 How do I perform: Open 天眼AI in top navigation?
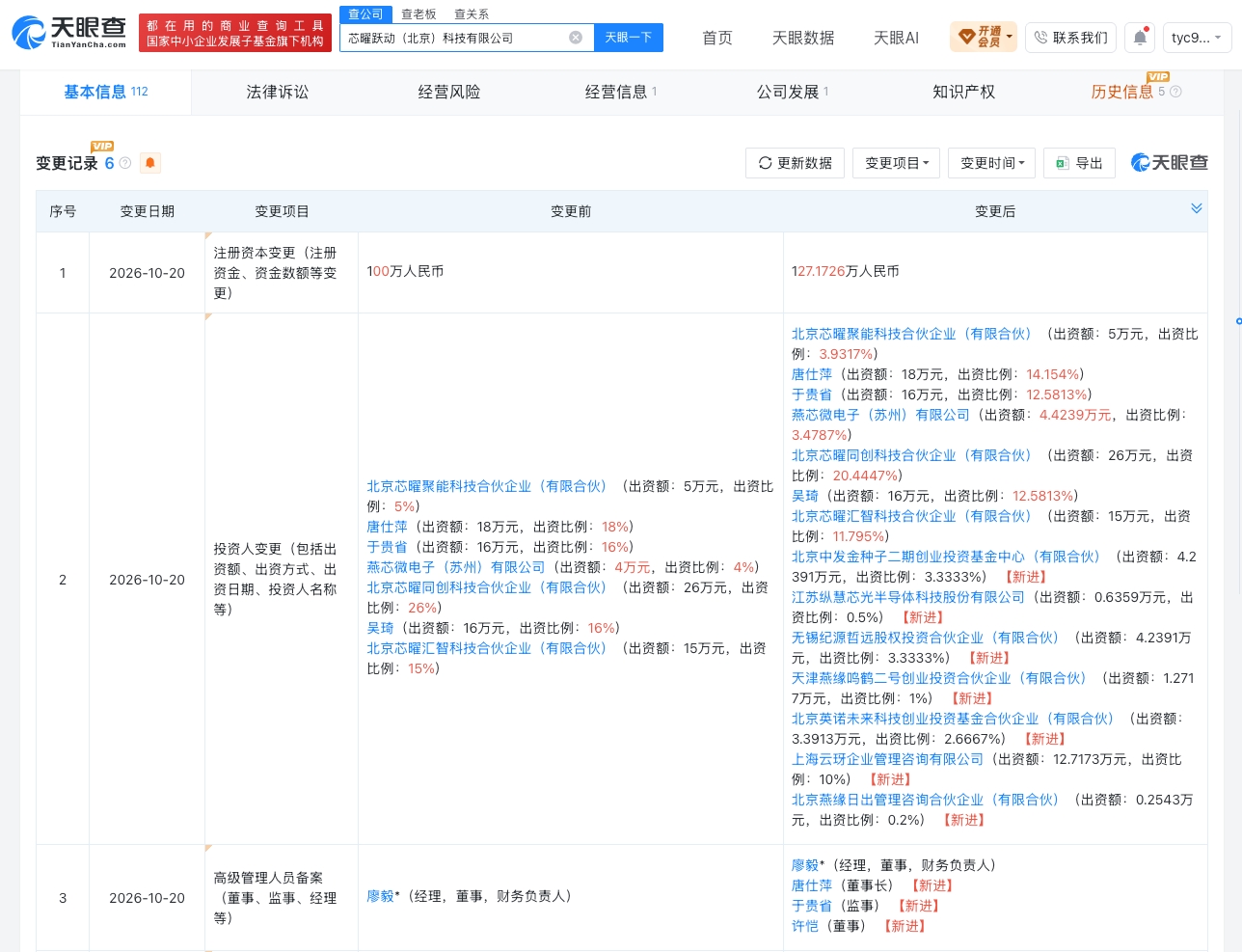[896, 38]
